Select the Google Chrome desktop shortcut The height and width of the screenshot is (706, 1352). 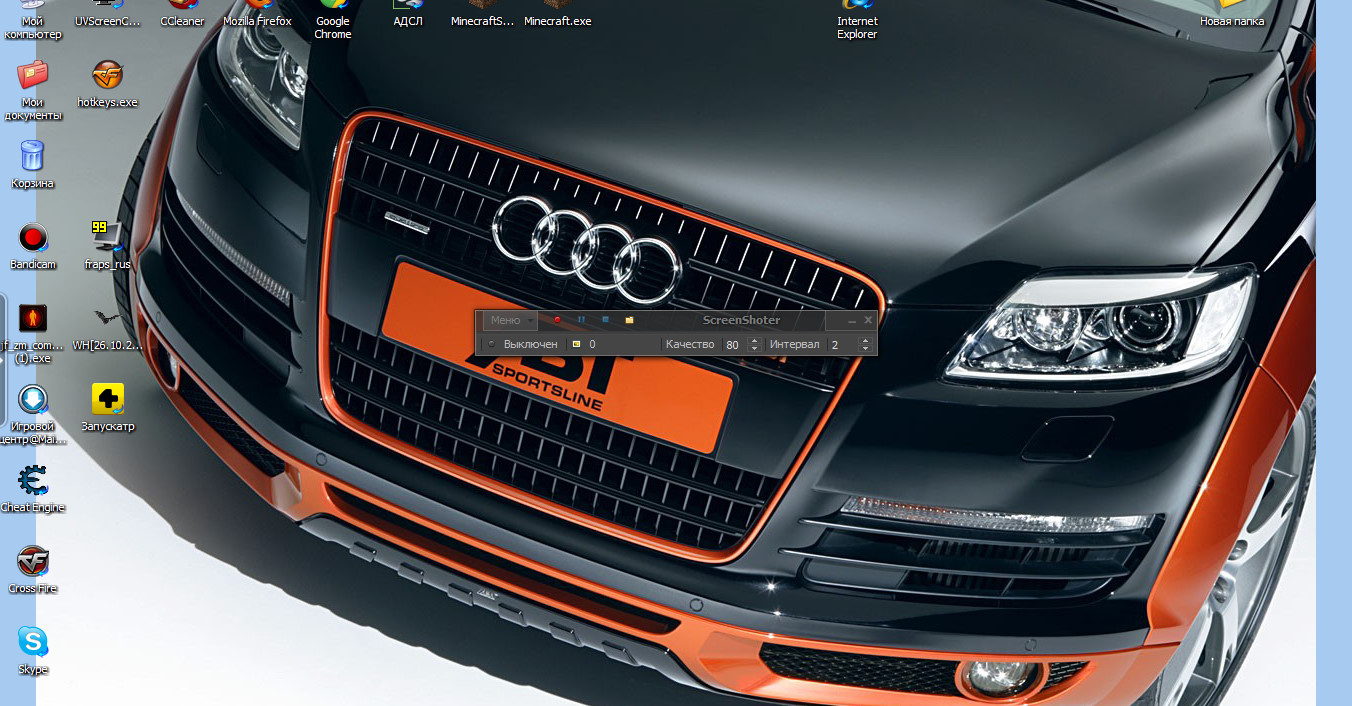(332, 20)
